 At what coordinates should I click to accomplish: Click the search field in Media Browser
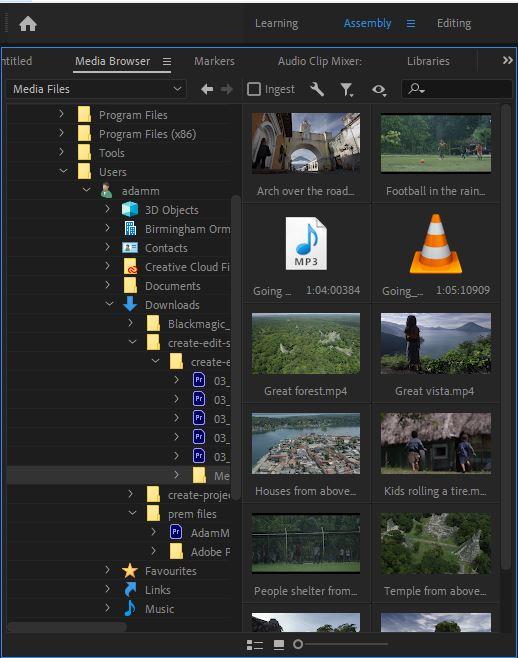[x=457, y=89]
